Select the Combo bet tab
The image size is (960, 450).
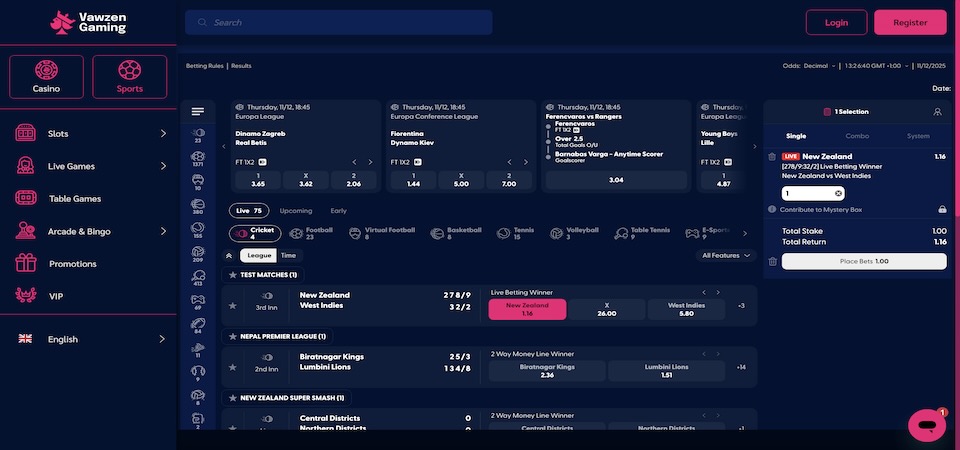pos(857,136)
